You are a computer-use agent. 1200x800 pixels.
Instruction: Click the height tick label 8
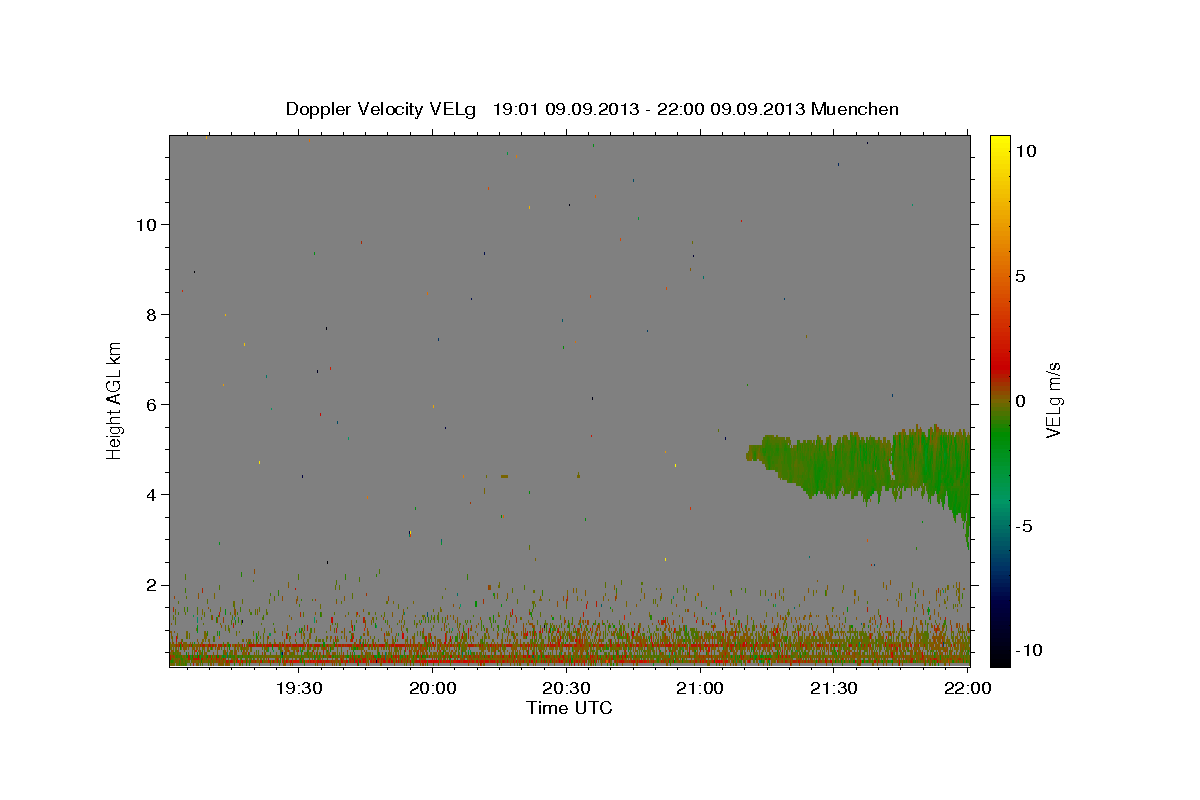(151, 314)
